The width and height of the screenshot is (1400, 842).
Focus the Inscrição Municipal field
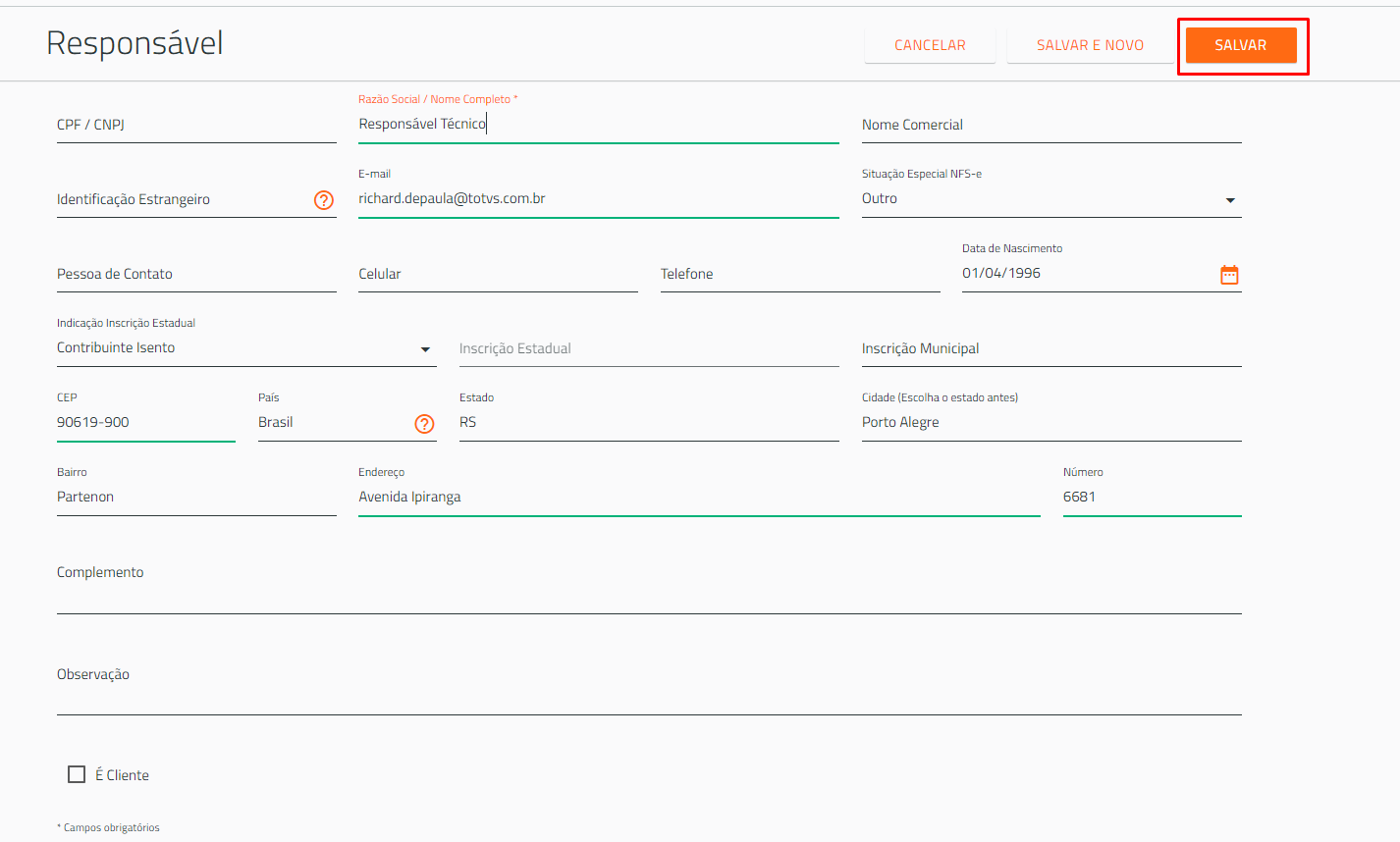1051,348
